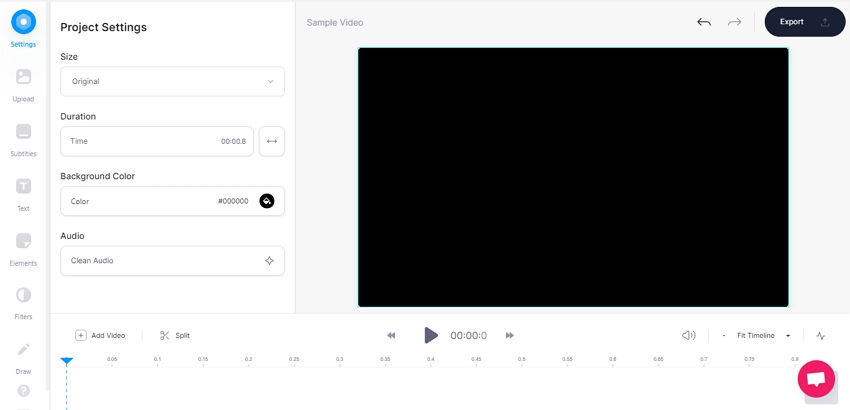Click the Sample Video project title
This screenshot has height=410, width=850.
click(x=334, y=23)
